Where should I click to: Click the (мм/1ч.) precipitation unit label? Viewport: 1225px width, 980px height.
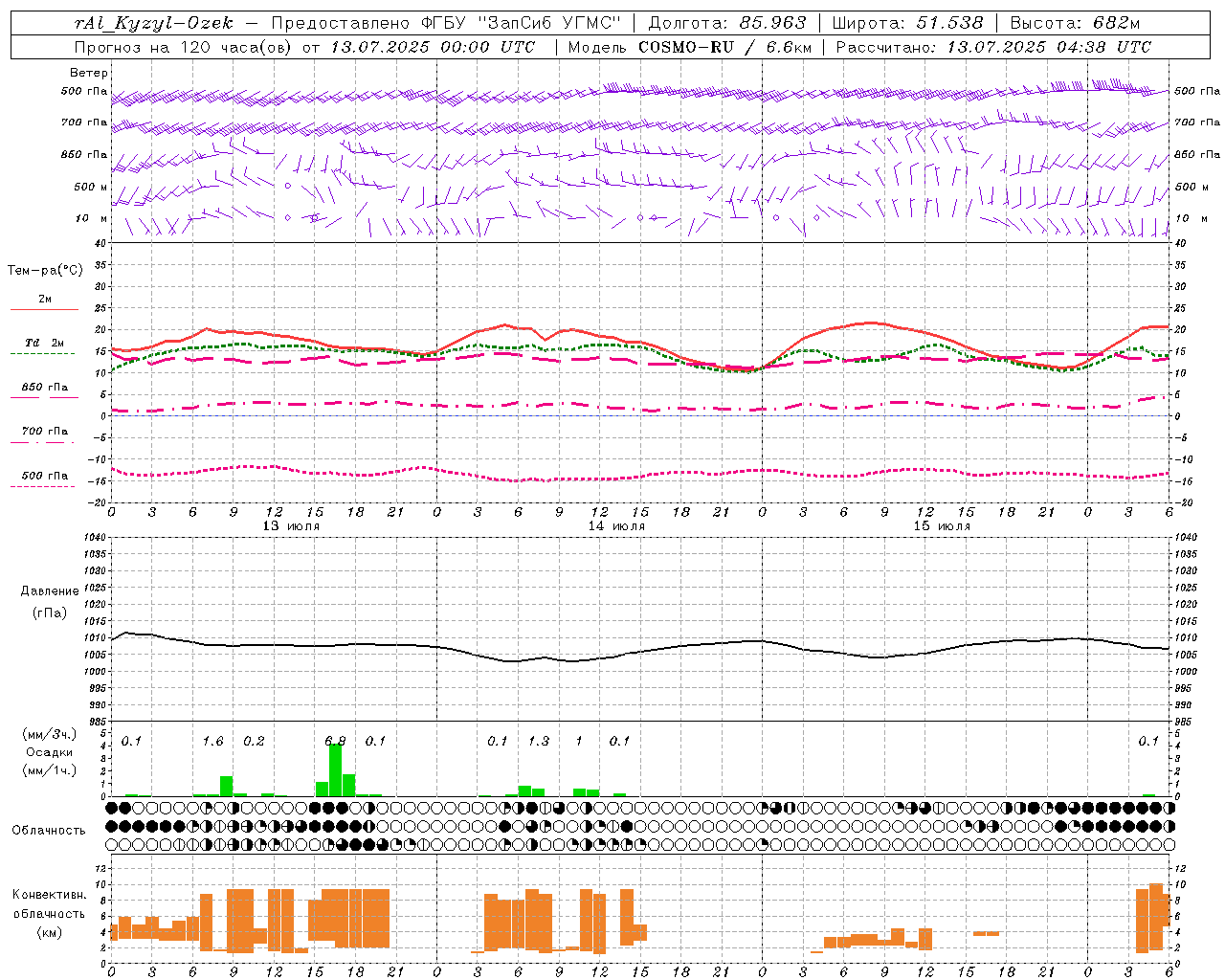[x=49, y=770]
